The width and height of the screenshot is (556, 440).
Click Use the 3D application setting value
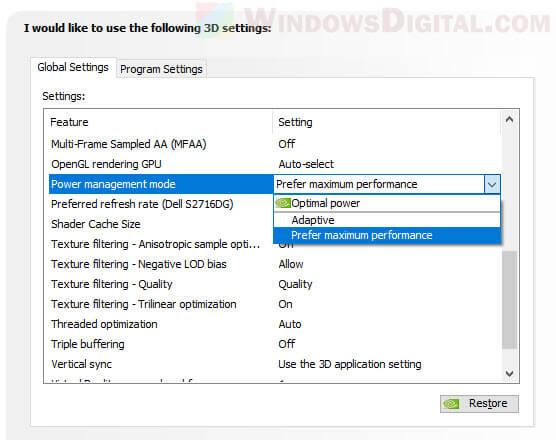tap(350, 364)
